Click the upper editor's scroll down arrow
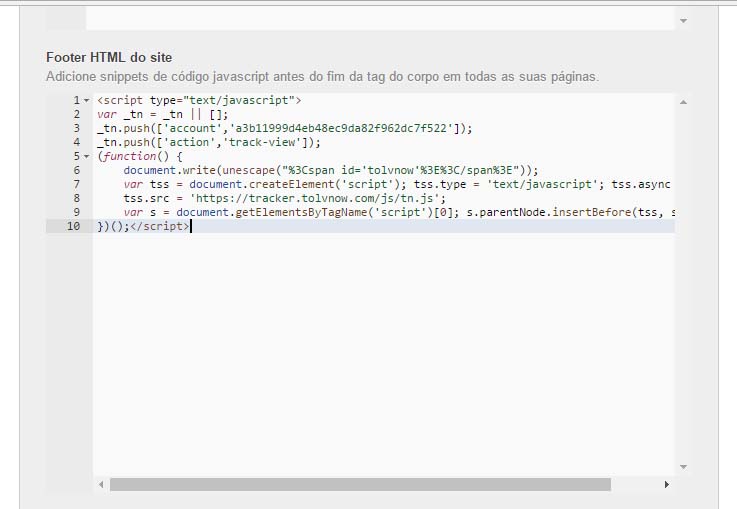This screenshot has width=737, height=509. tap(683, 21)
